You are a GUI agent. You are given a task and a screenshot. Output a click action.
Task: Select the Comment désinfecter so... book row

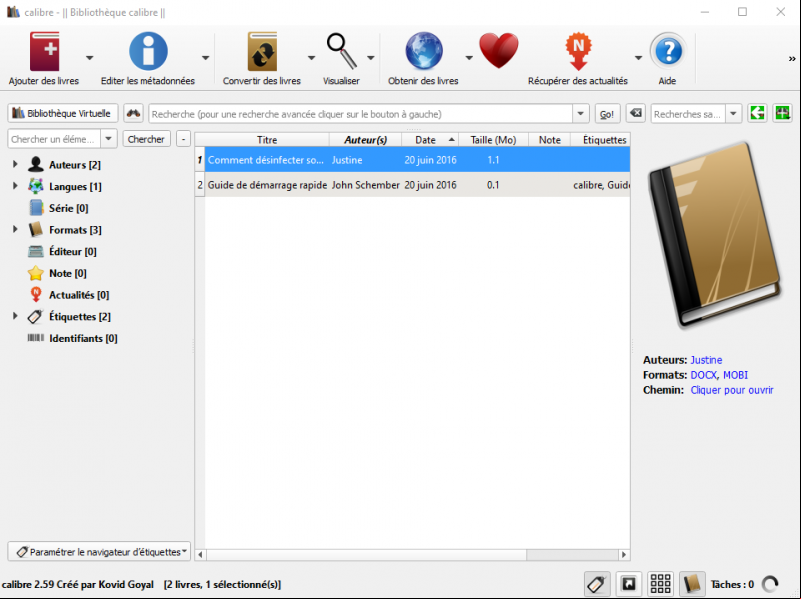[412, 160]
